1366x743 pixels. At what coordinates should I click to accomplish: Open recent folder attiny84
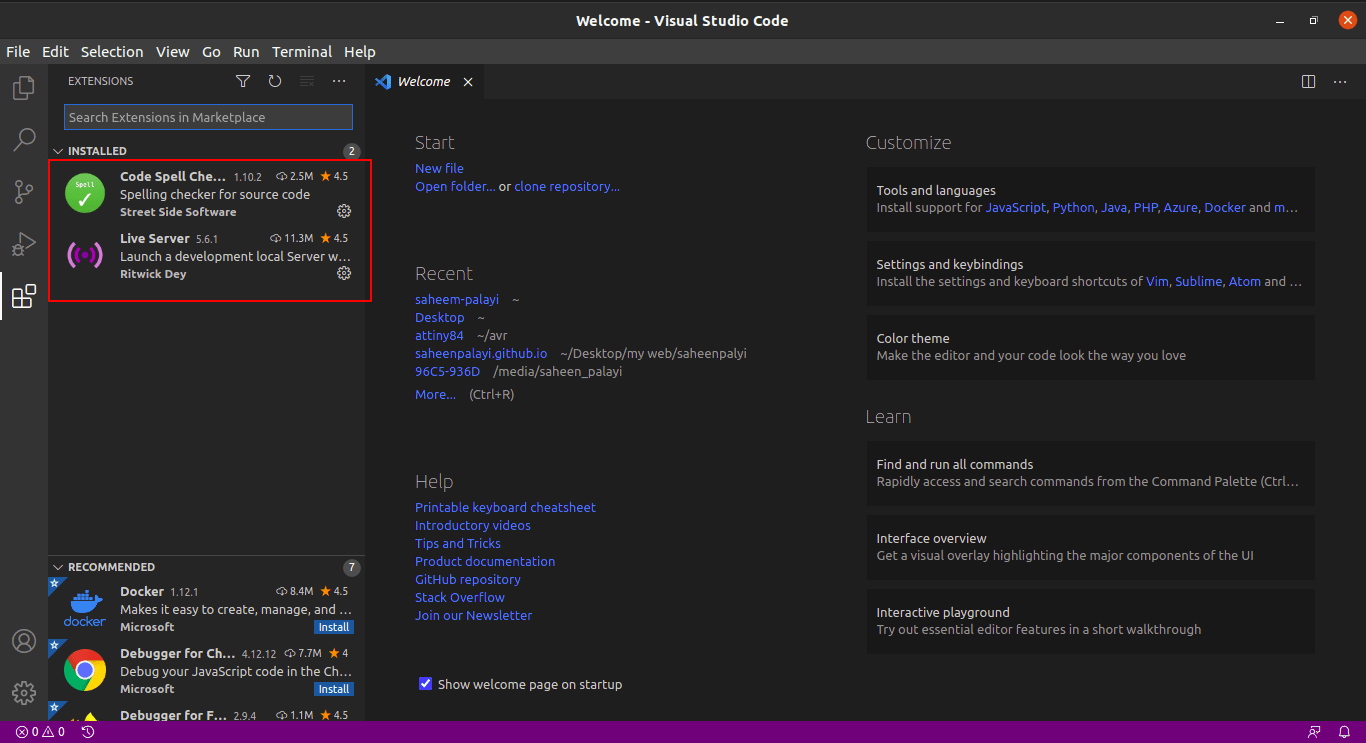439,335
